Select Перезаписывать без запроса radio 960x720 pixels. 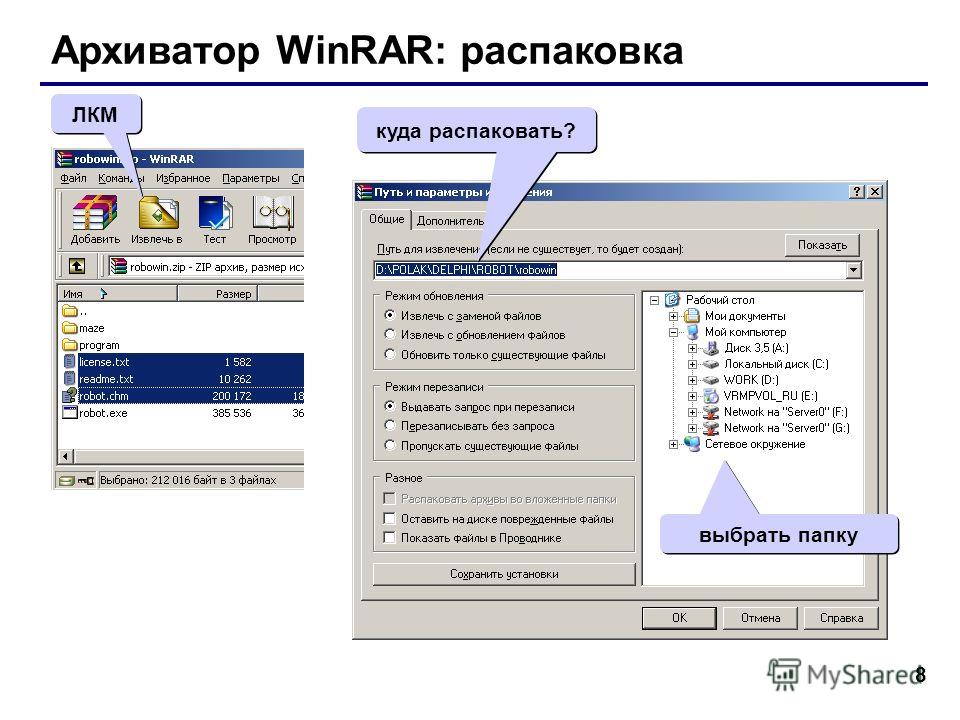pos(389,426)
